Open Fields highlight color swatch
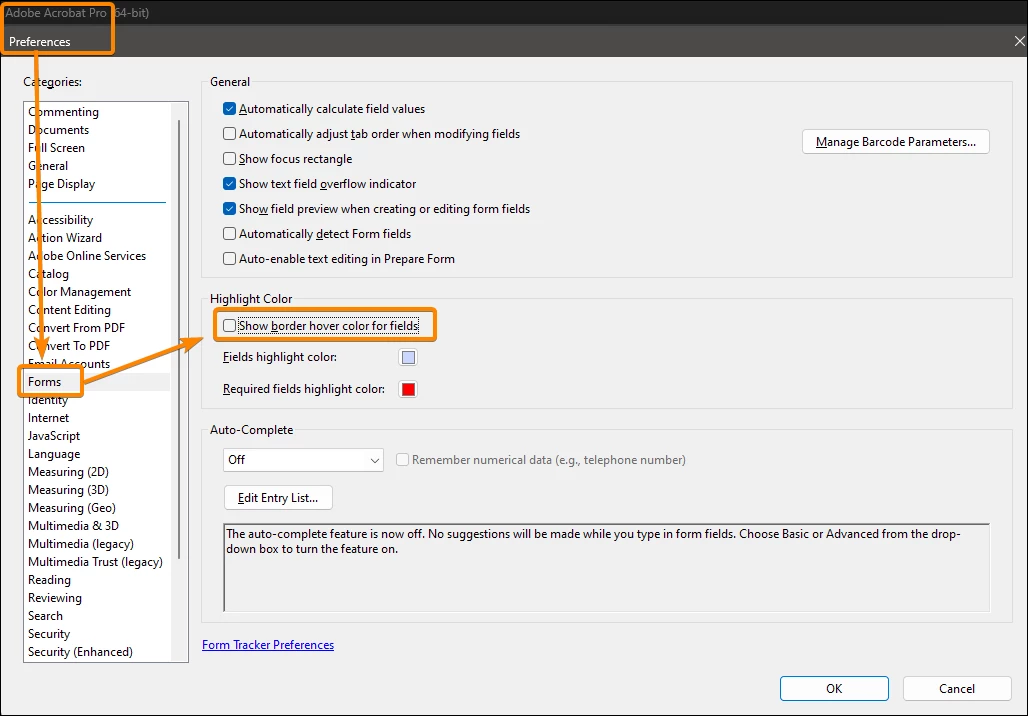Image resolution: width=1028 pixels, height=716 pixels. pyautogui.click(x=408, y=357)
